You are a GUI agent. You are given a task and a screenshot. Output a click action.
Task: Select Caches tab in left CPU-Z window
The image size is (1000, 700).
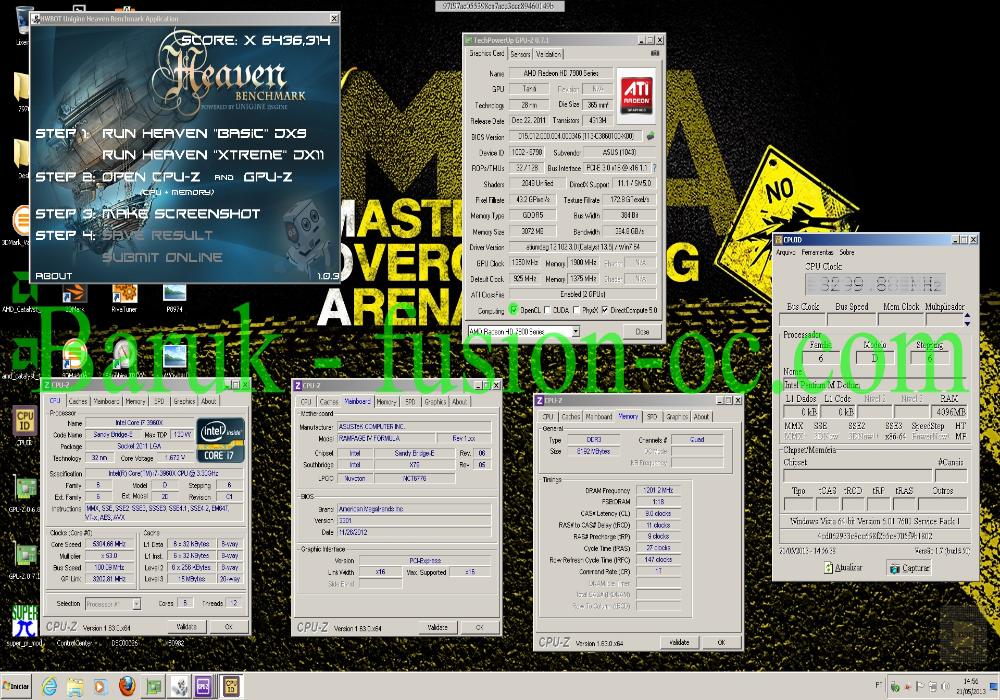[78, 401]
